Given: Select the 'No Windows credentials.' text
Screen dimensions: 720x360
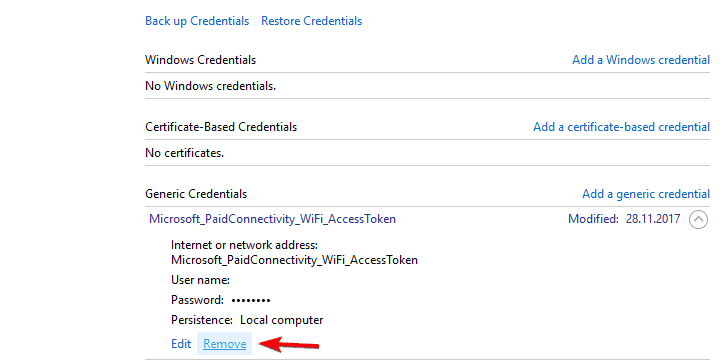Looking at the screenshot, I should [210, 86].
